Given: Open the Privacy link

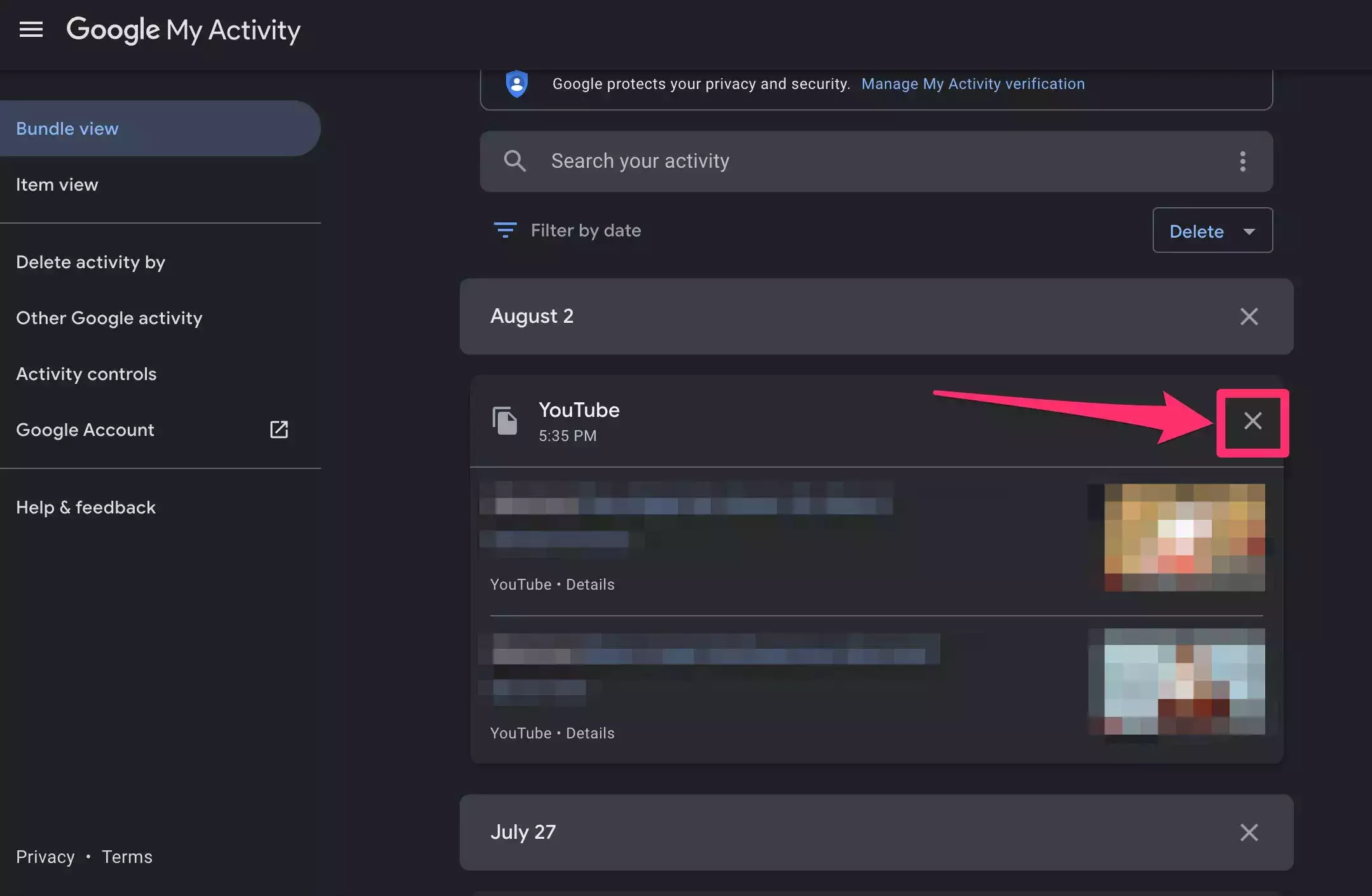Looking at the screenshot, I should point(45,857).
